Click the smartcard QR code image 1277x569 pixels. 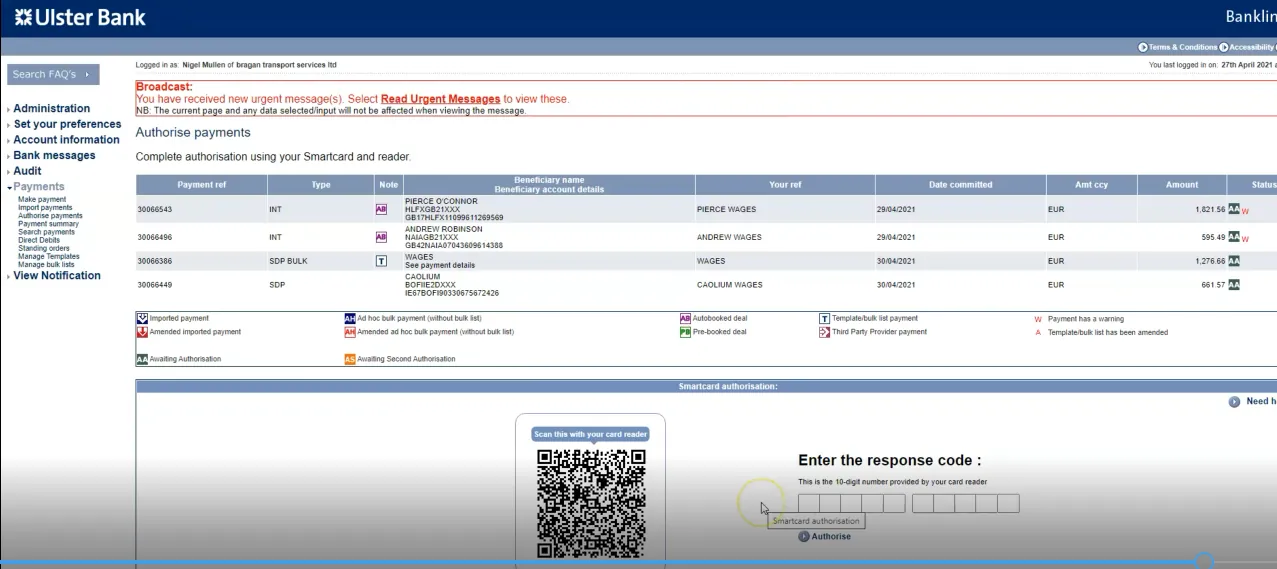pos(591,503)
